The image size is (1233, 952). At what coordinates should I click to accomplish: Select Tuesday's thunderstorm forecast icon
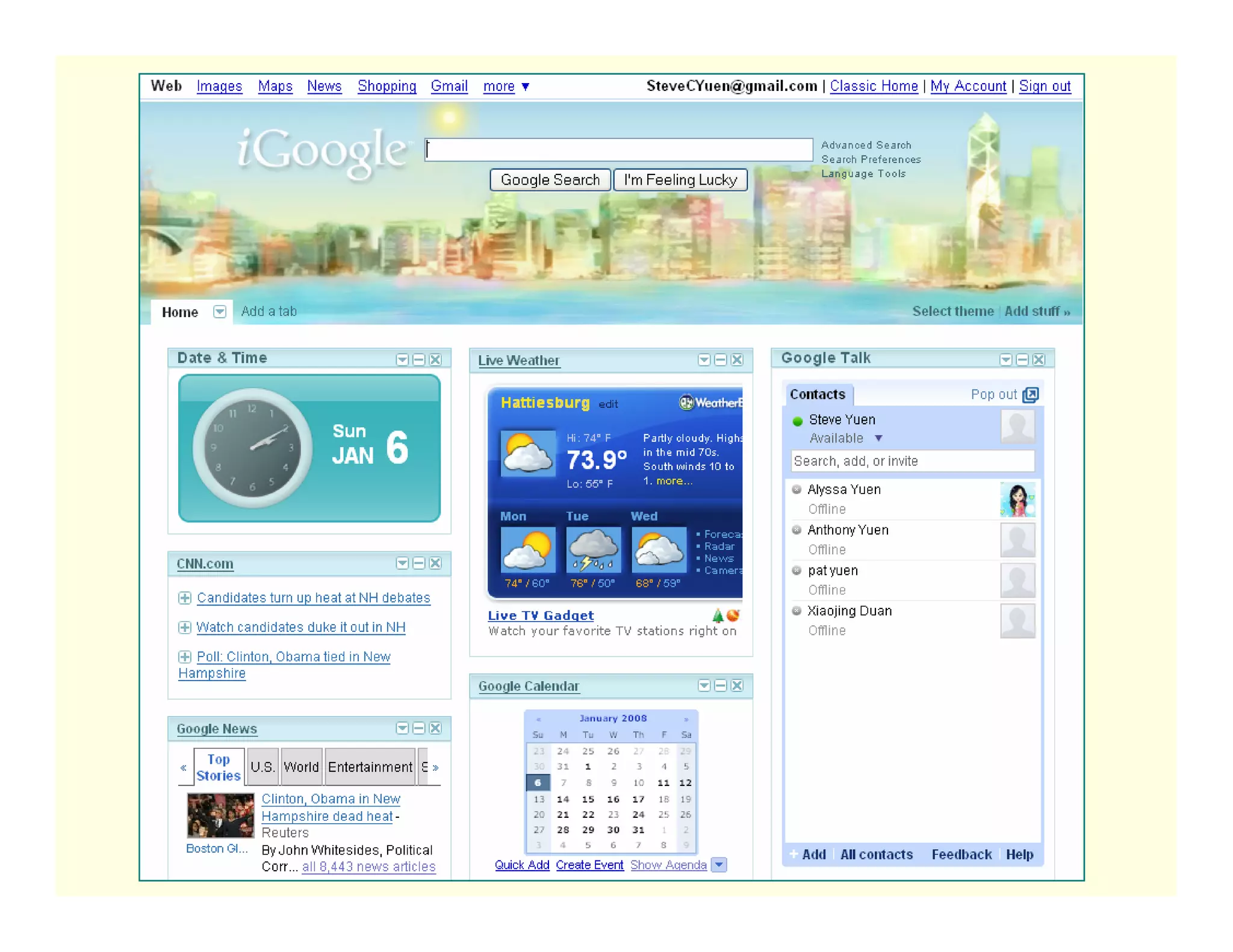pos(594,550)
